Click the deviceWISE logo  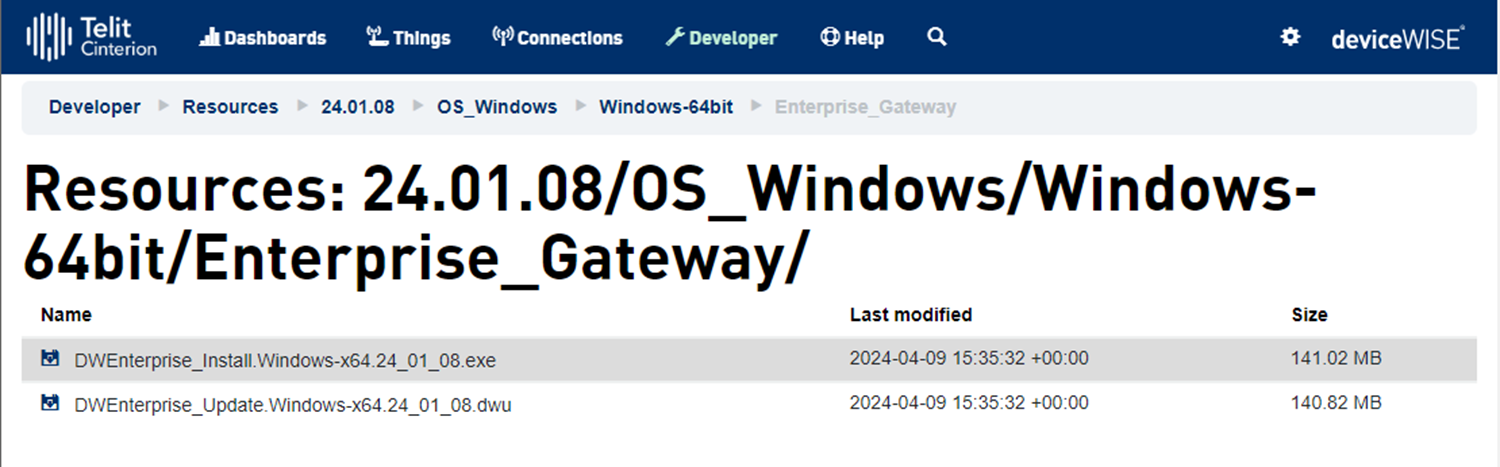click(1397, 38)
